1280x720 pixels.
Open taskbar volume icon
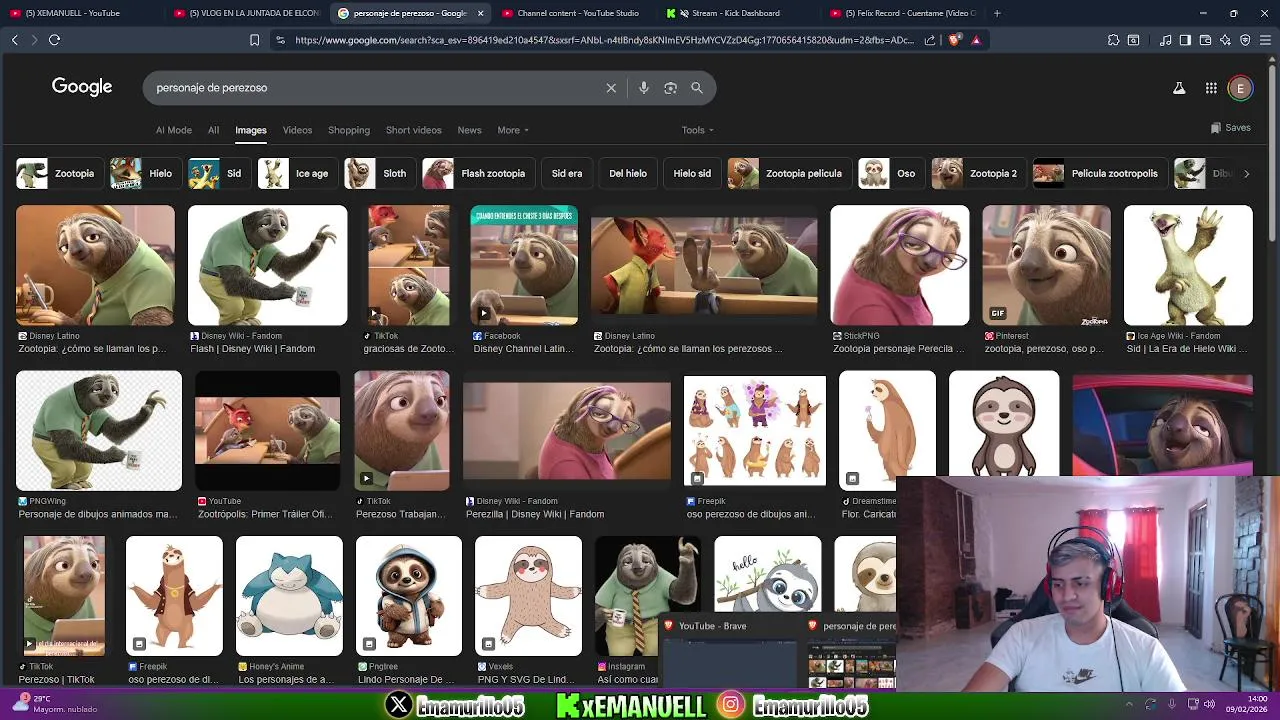[1209, 704]
